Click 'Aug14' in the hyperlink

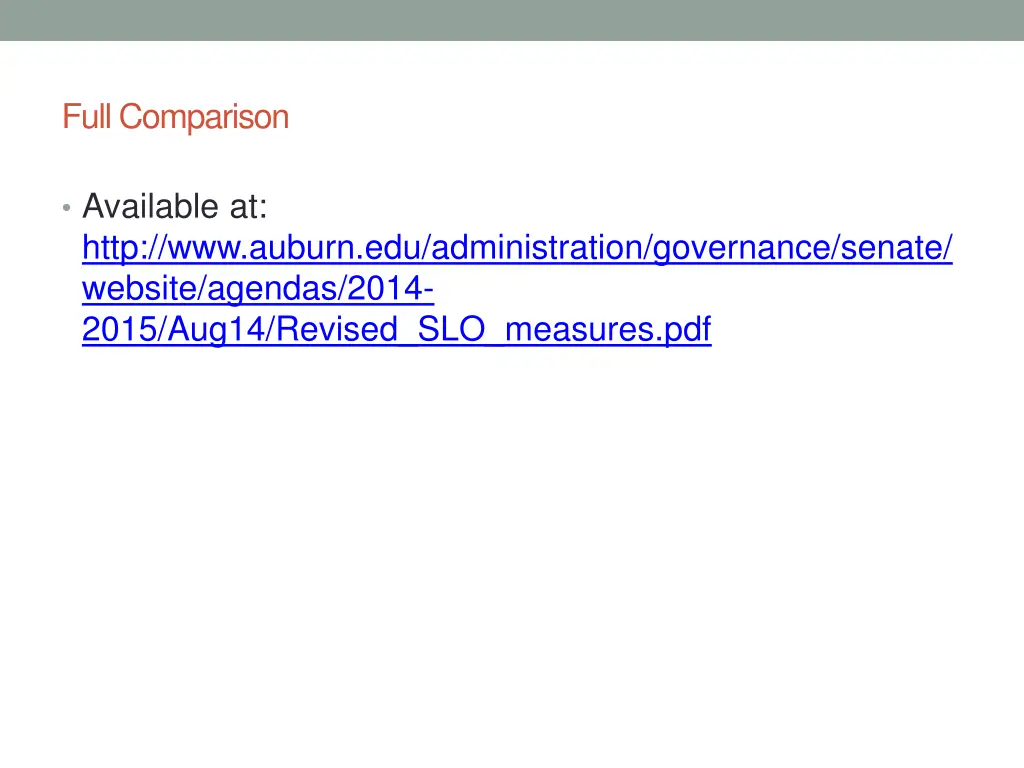(217, 329)
